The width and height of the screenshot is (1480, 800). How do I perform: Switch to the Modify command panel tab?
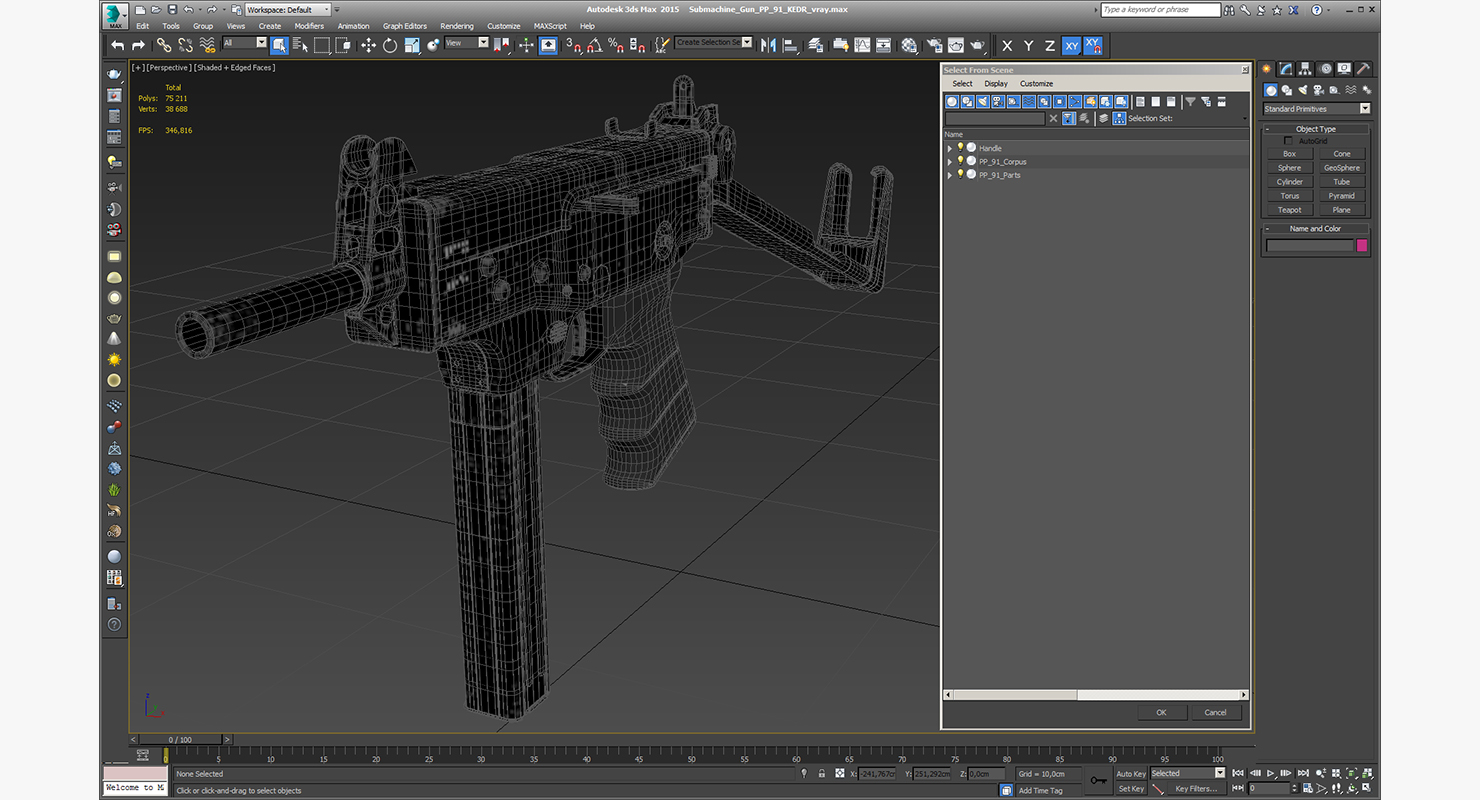pyautogui.click(x=1286, y=69)
